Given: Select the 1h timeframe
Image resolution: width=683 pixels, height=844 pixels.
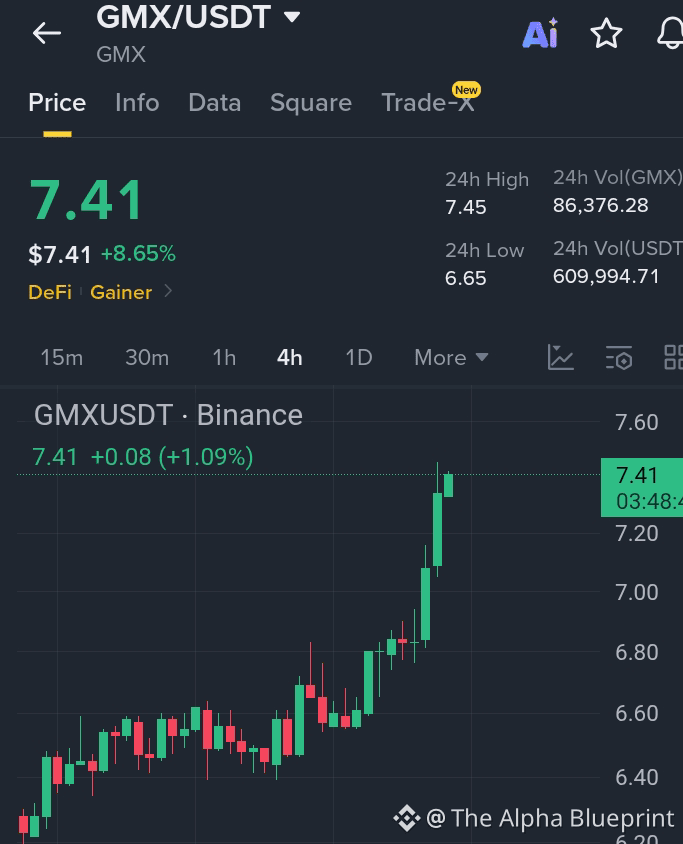Looking at the screenshot, I should [x=224, y=357].
